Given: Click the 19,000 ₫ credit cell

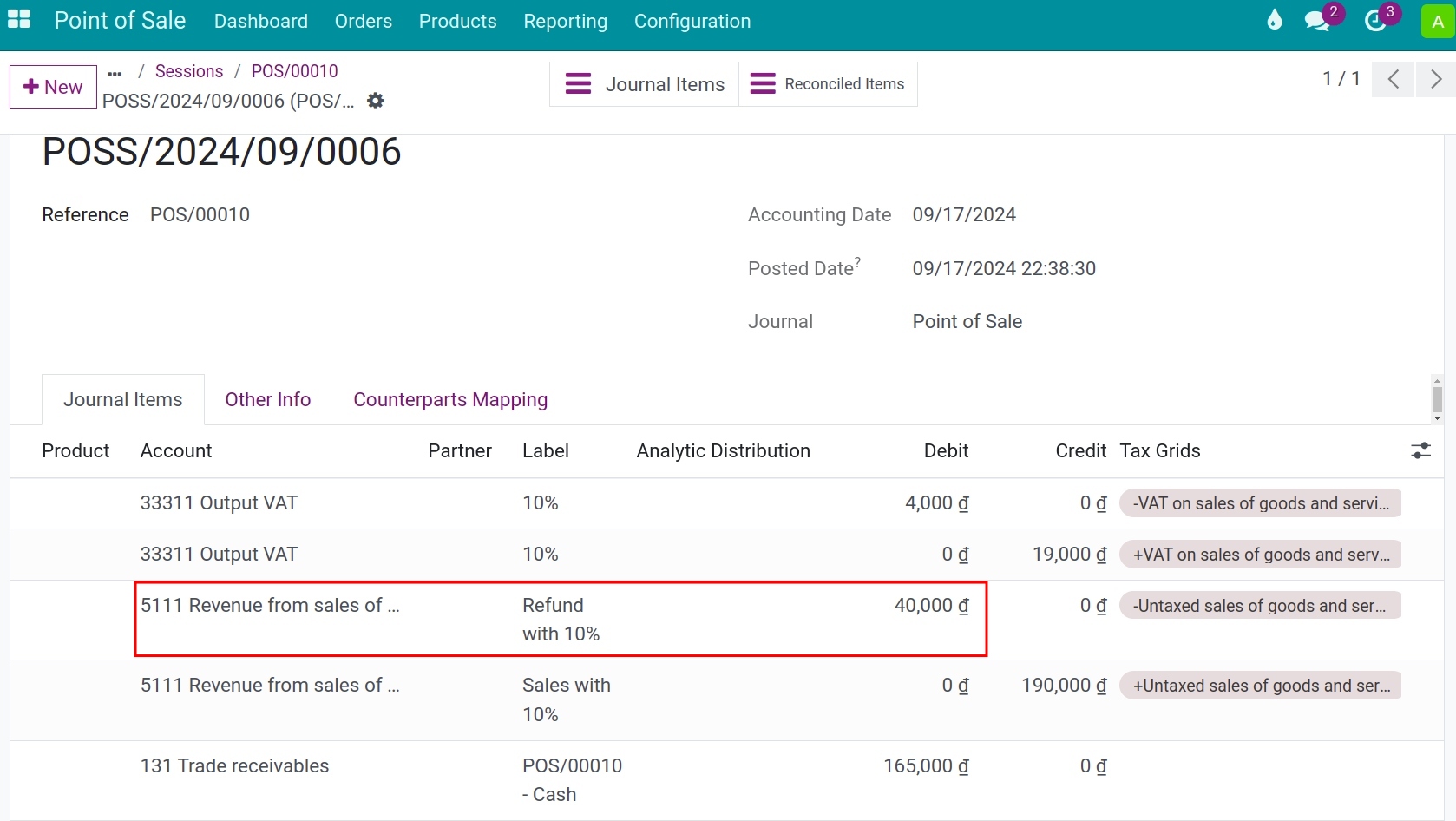Looking at the screenshot, I should pyautogui.click(x=1069, y=555).
